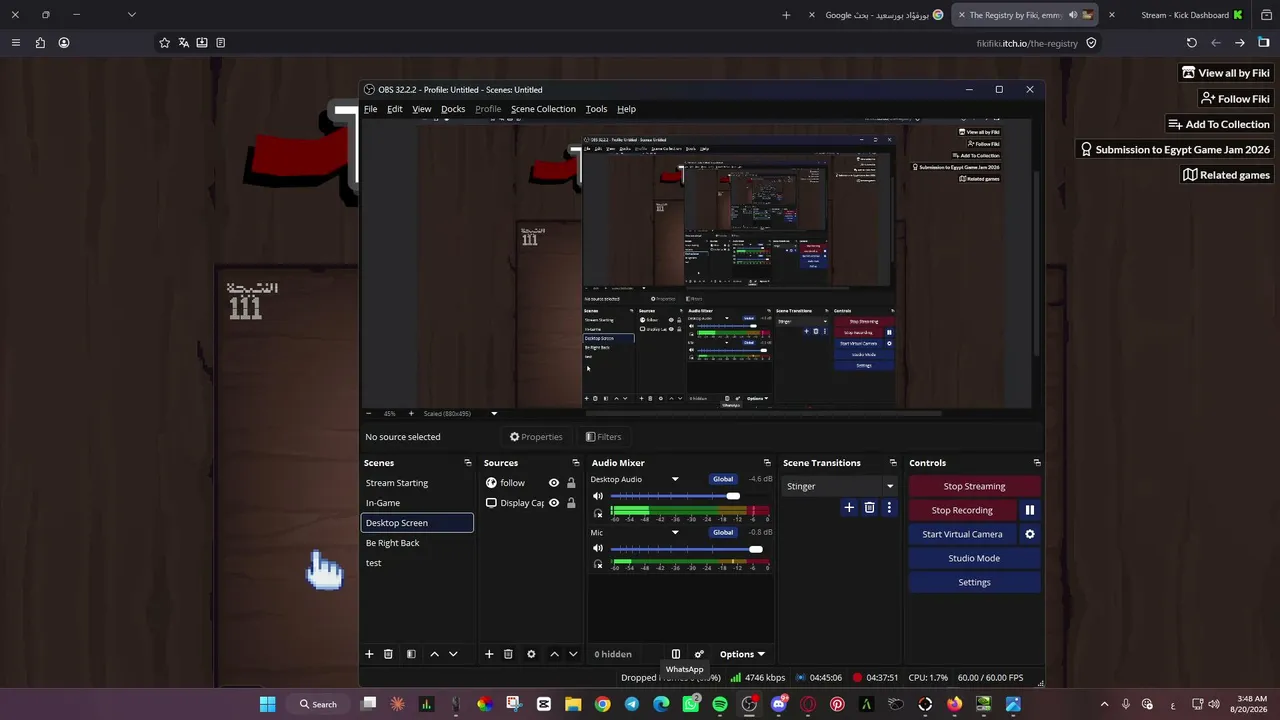Open Mic options dropdown arrow
The height and width of the screenshot is (720, 1280).
coord(675,532)
